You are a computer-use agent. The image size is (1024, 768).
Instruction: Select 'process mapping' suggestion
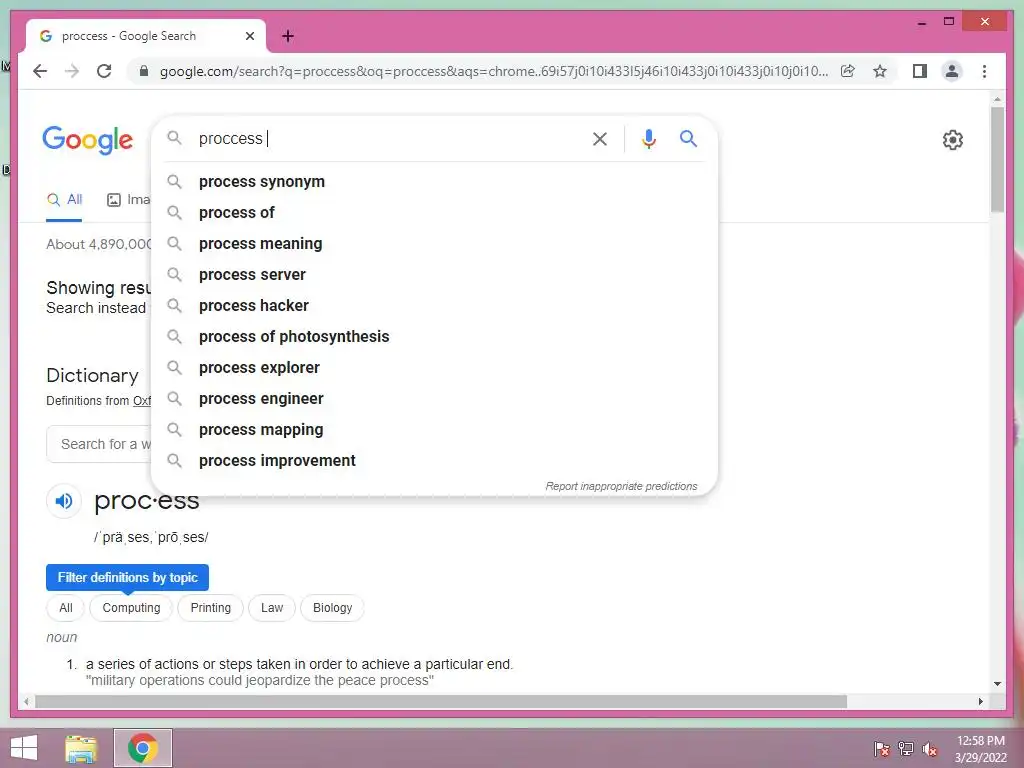tap(434, 430)
